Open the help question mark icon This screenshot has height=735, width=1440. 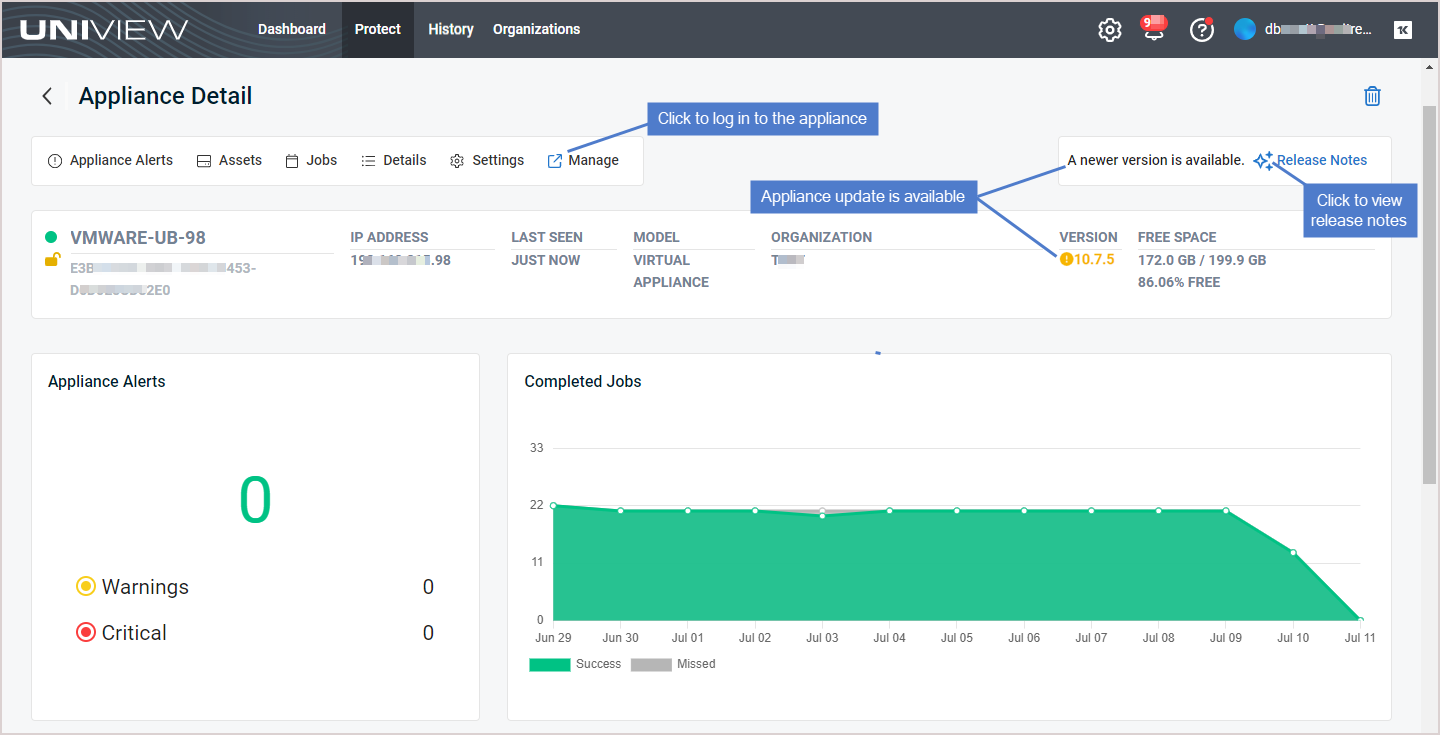pyautogui.click(x=1201, y=30)
